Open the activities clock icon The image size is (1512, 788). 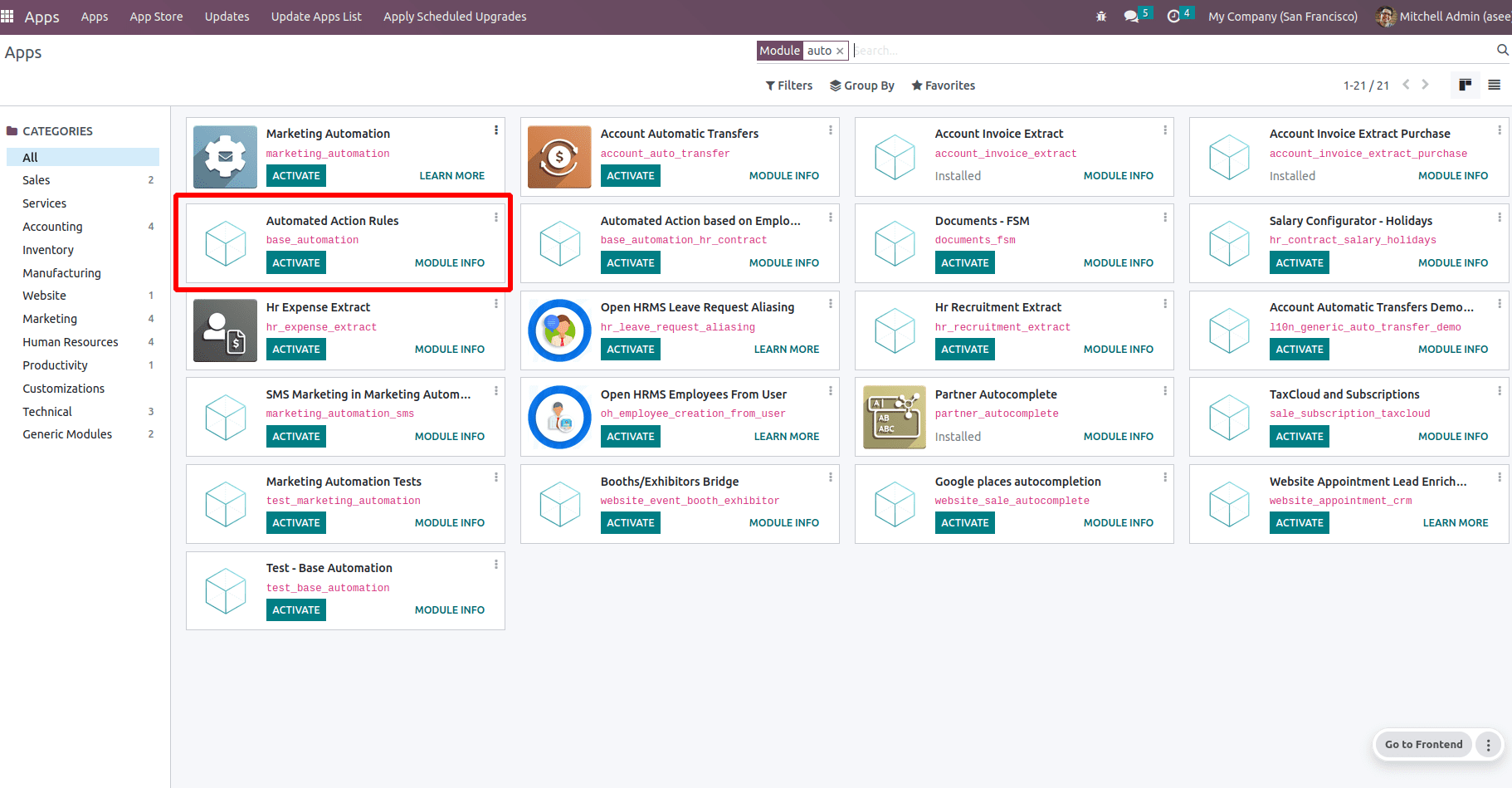(1173, 17)
